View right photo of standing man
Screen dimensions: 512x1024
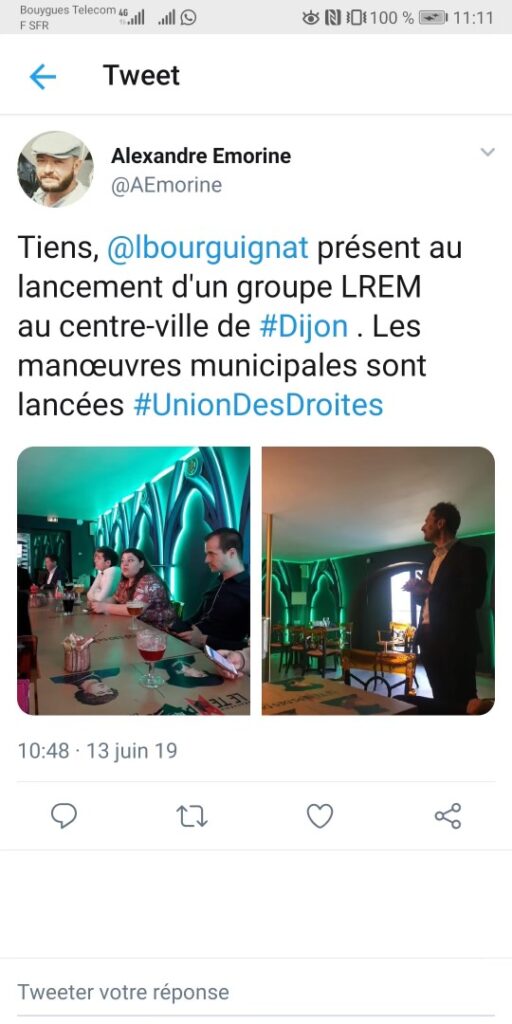click(378, 581)
